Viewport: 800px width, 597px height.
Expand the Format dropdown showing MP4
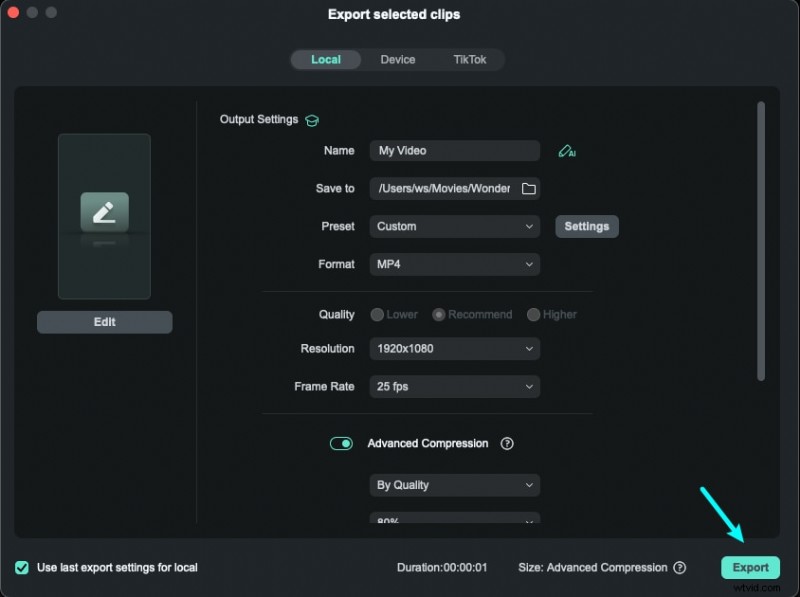(455, 264)
